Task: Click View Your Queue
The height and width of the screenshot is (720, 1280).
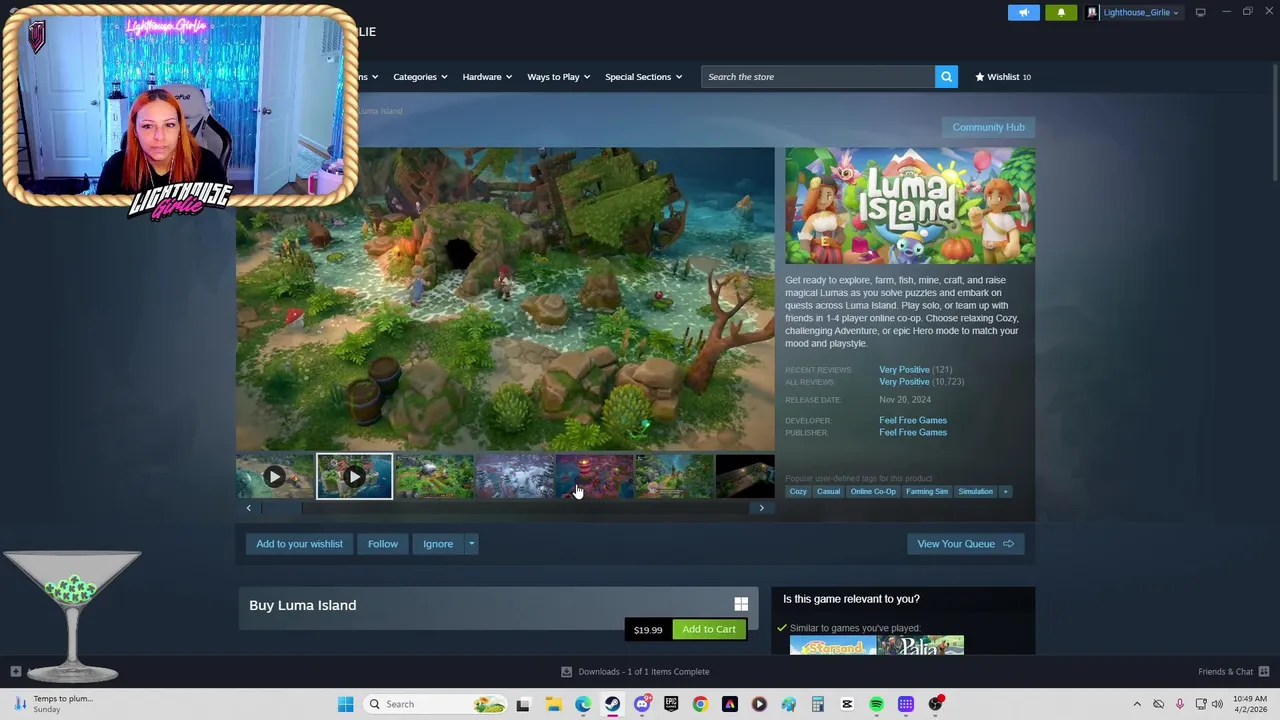Action: pyautogui.click(x=965, y=544)
